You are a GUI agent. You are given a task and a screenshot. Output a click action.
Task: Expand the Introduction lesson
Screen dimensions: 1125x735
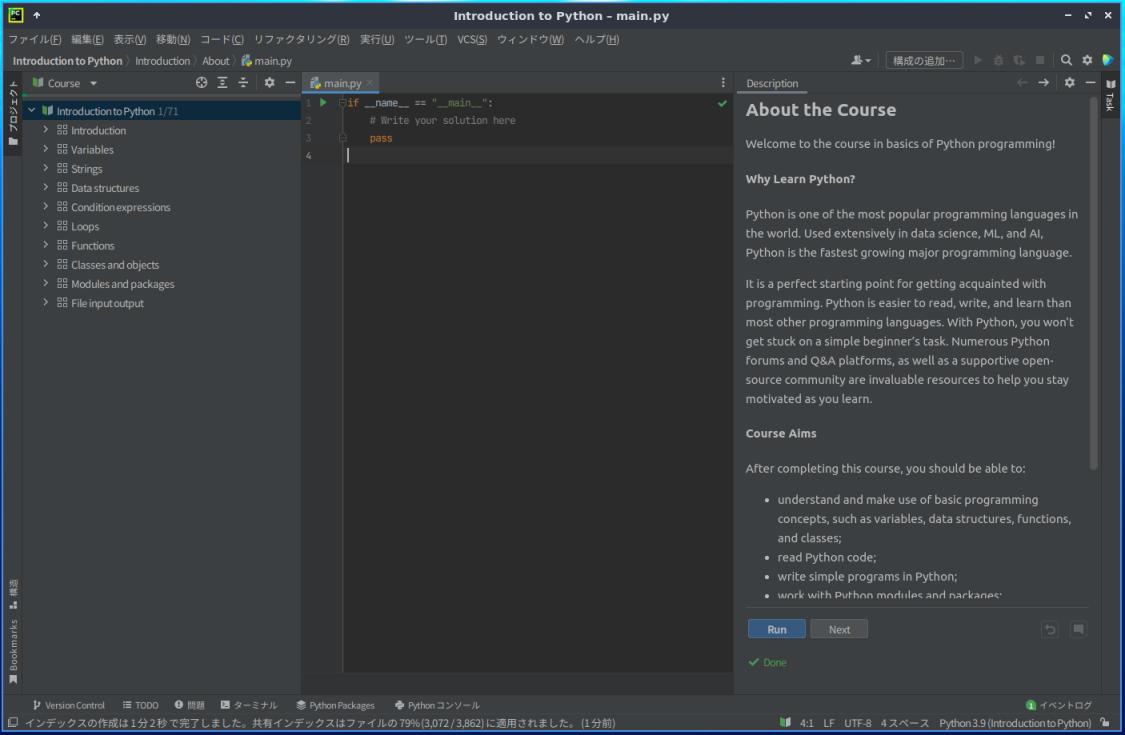46,130
